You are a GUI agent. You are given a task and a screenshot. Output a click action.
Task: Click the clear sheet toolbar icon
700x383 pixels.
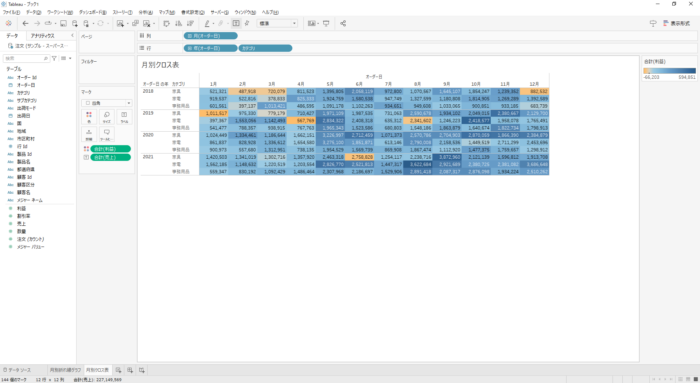click(146, 24)
